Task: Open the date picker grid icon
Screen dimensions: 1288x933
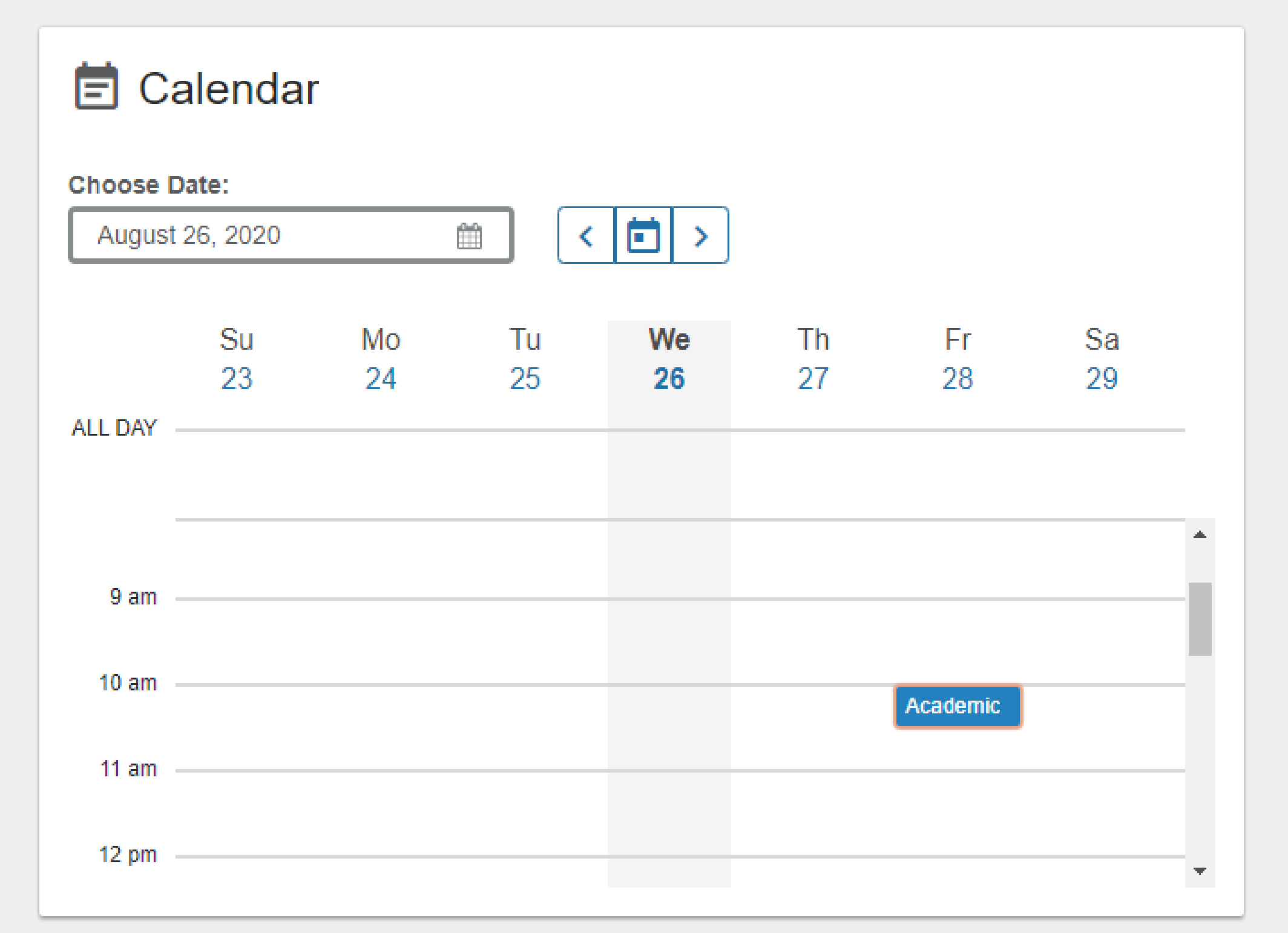Action: coord(469,235)
